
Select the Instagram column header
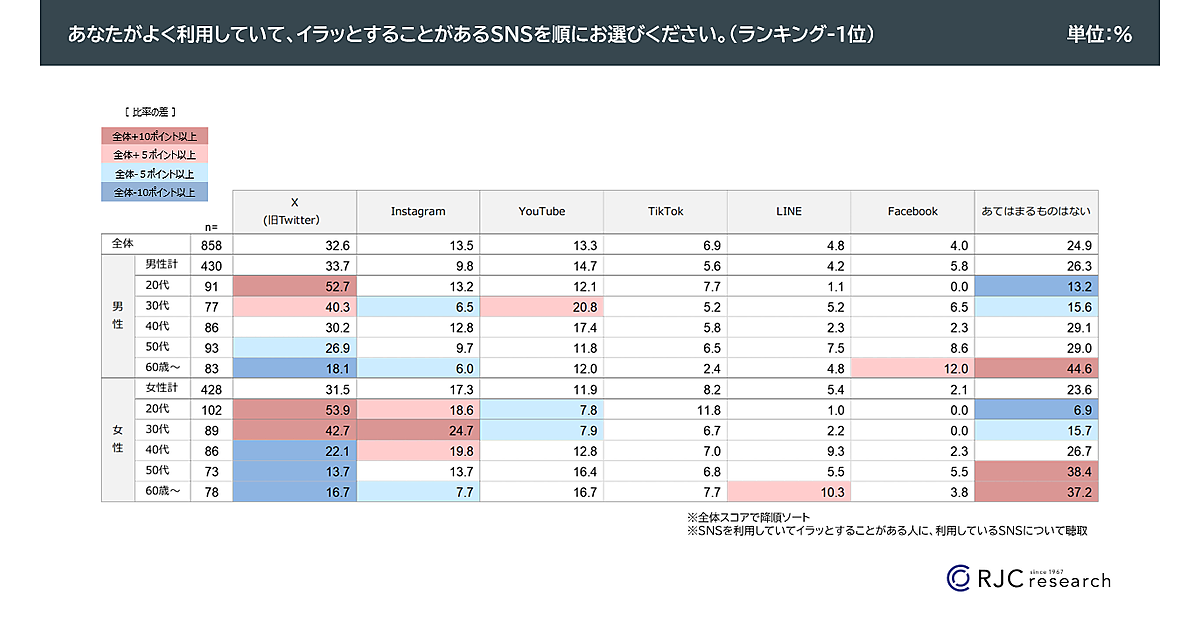pyautogui.click(x=418, y=211)
